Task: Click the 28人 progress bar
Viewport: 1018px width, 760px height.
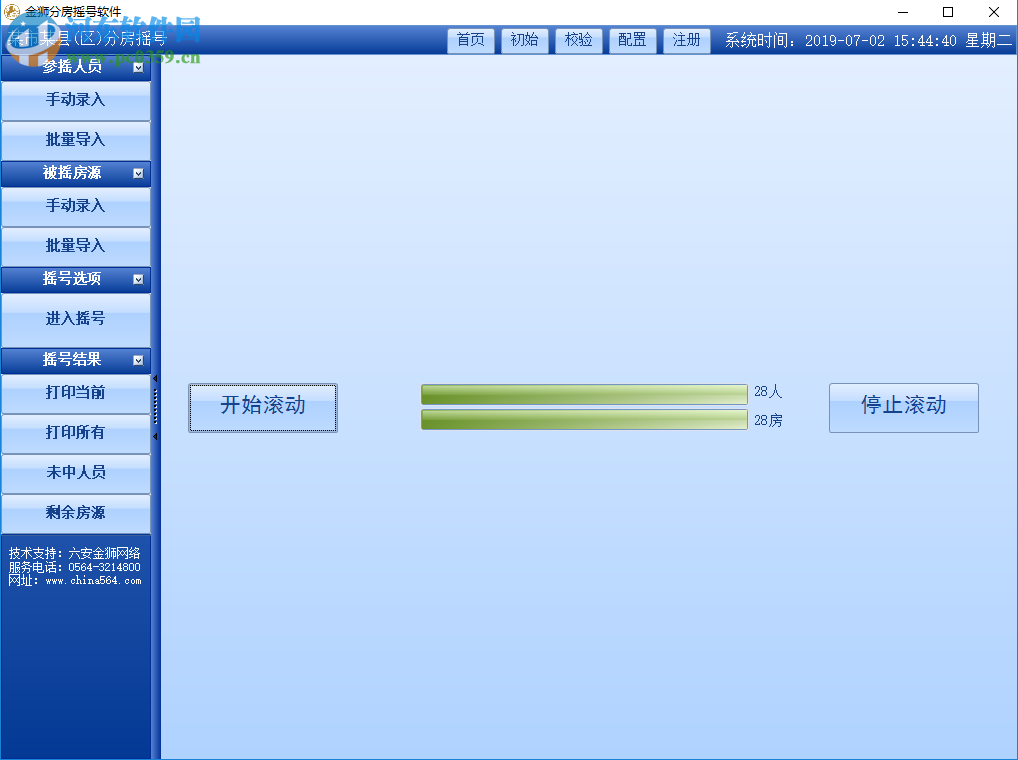Action: [x=584, y=394]
